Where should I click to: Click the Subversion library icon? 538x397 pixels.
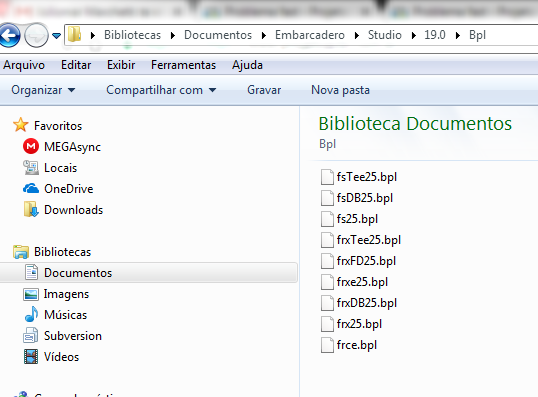(31, 335)
